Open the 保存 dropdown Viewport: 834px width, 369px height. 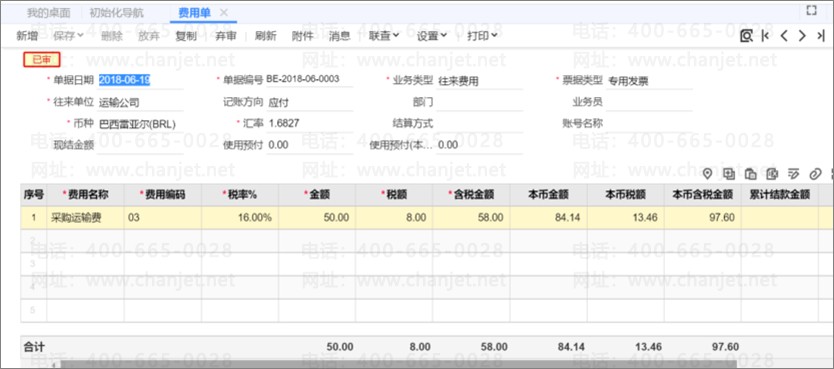tap(69, 36)
